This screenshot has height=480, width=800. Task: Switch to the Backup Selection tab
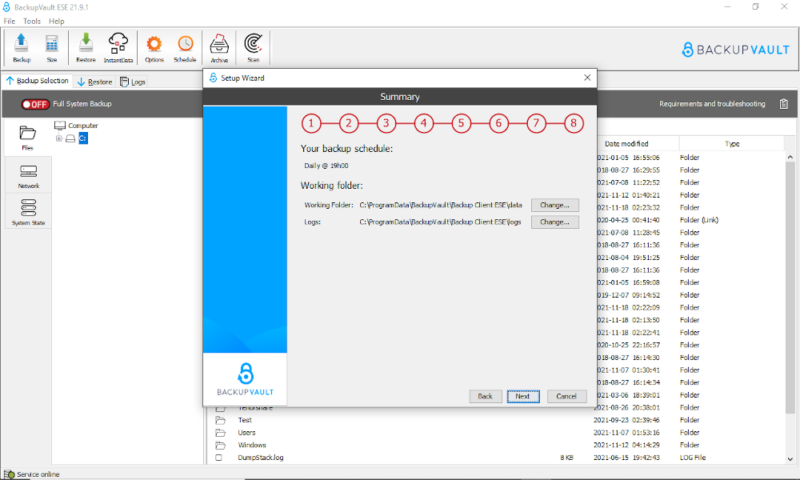point(37,81)
